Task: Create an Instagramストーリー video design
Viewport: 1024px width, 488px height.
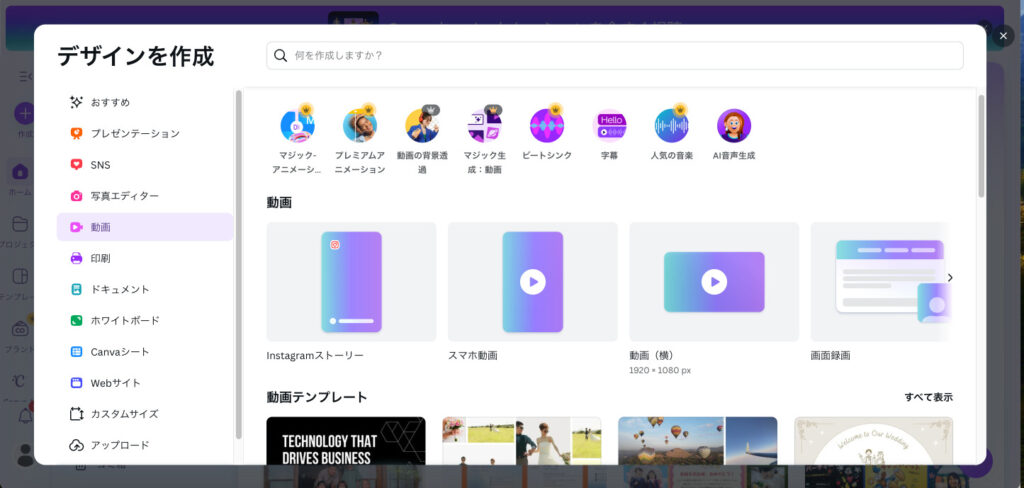Action: click(351, 282)
